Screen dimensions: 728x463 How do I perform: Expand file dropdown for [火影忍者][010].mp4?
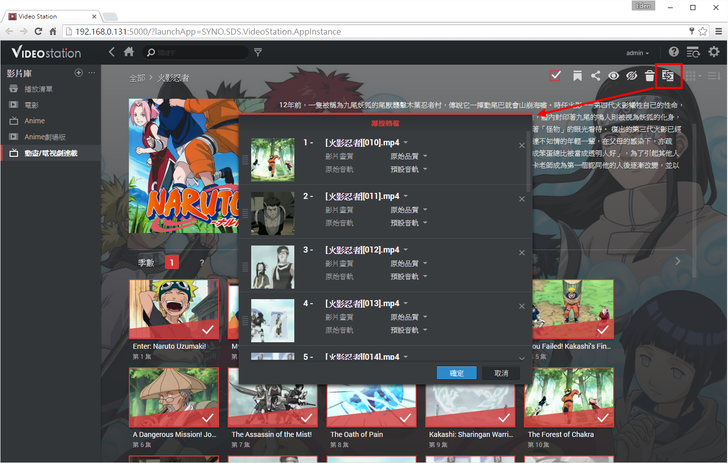(405, 143)
